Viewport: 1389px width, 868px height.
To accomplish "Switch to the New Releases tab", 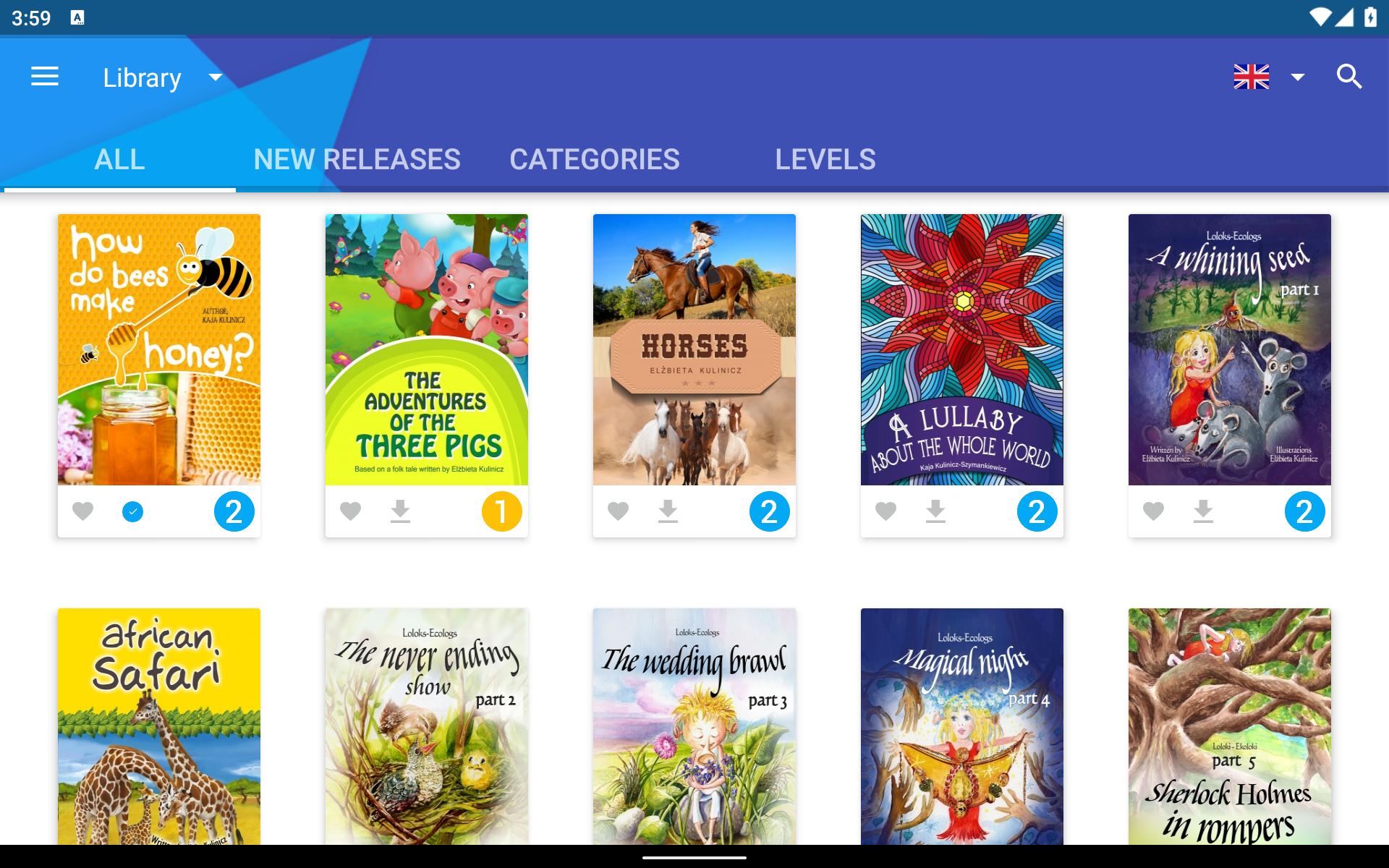I will click(x=357, y=159).
